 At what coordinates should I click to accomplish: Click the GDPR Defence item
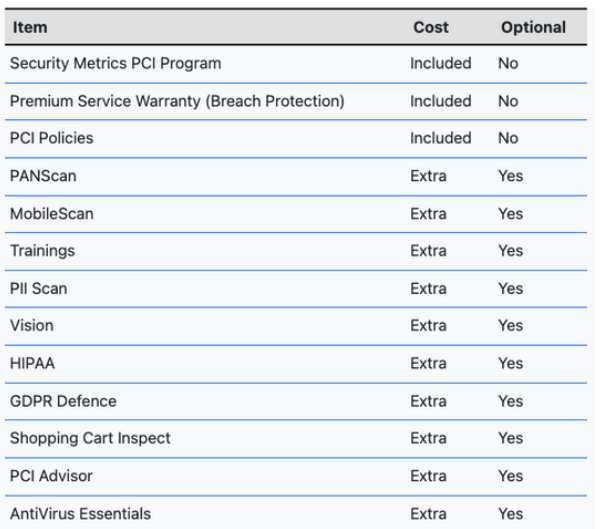63,401
